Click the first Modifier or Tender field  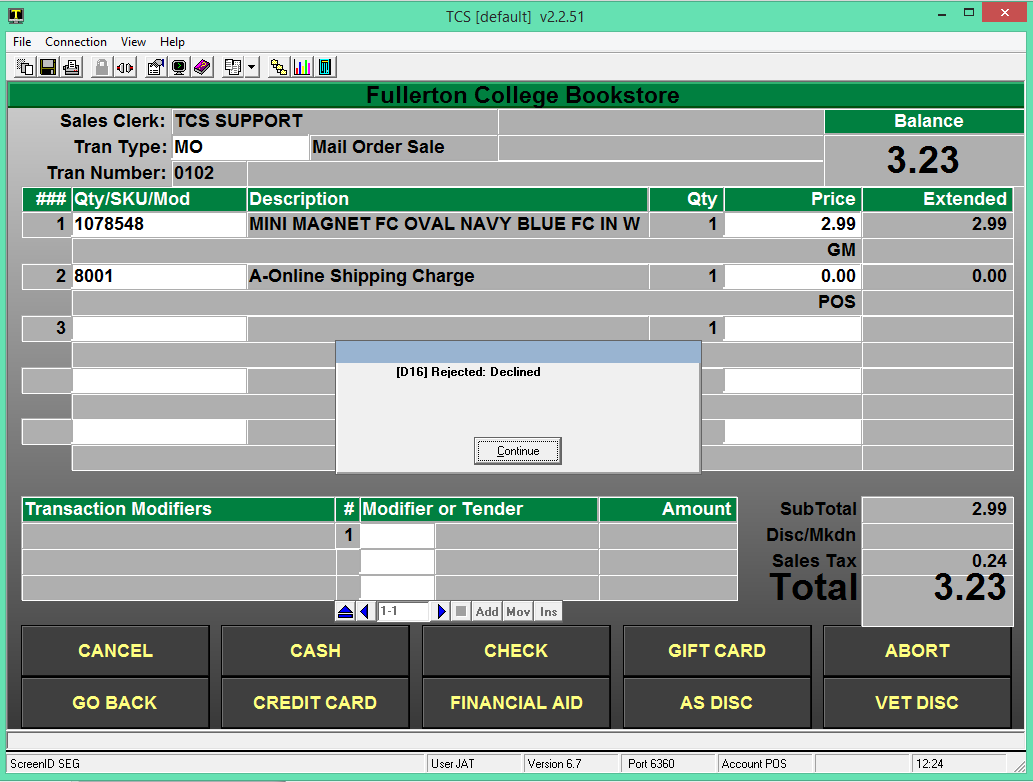397,536
